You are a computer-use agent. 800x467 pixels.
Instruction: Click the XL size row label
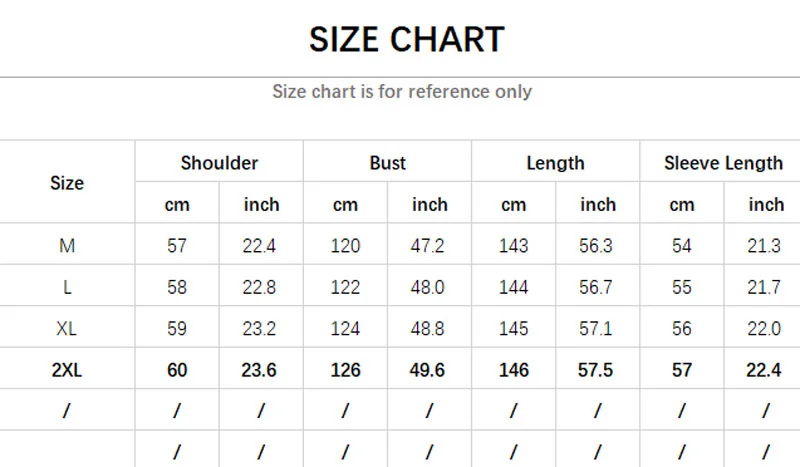tap(67, 329)
